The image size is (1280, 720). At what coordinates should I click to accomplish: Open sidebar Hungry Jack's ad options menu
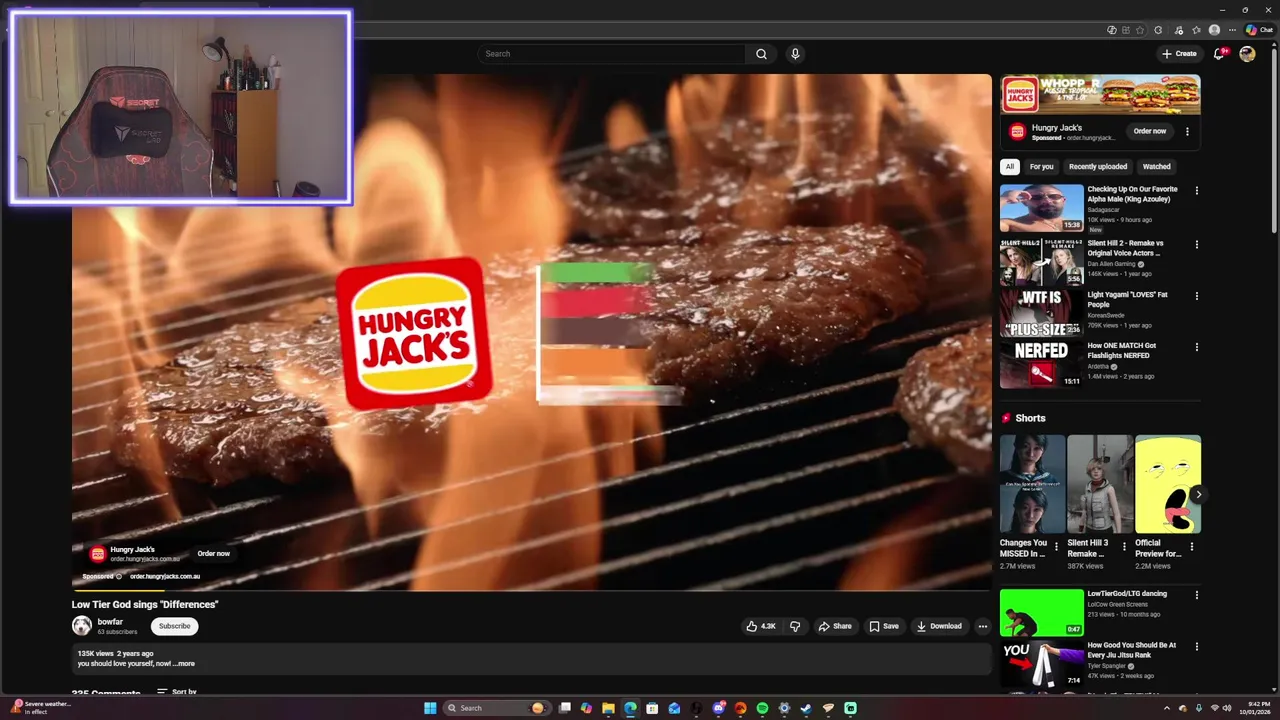coord(1188,131)
